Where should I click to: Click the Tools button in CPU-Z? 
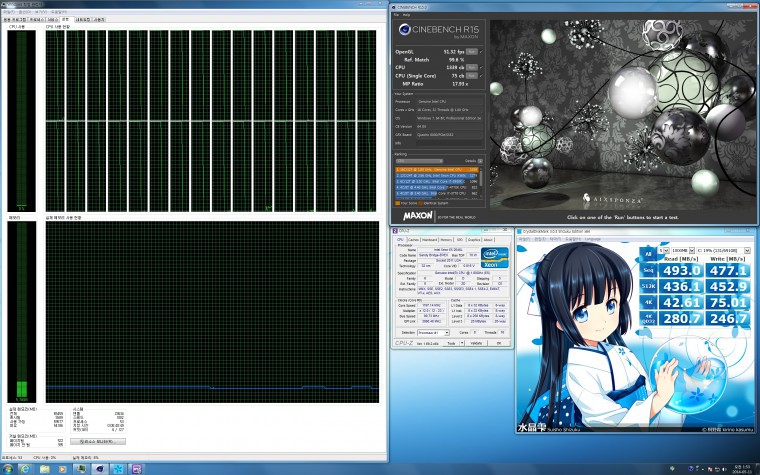(x=451, y=343)
